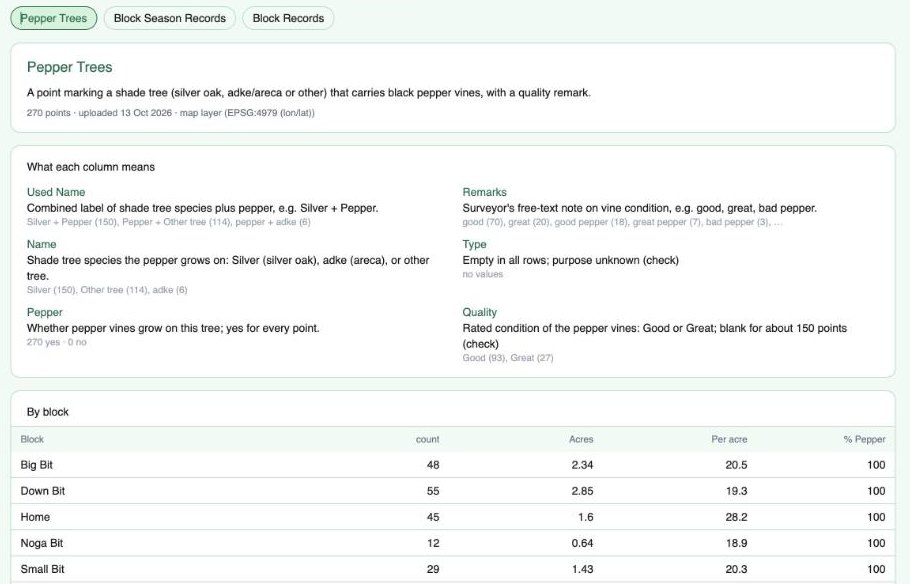Click the 100 % Pepper value in Home row

click(876, 517)
